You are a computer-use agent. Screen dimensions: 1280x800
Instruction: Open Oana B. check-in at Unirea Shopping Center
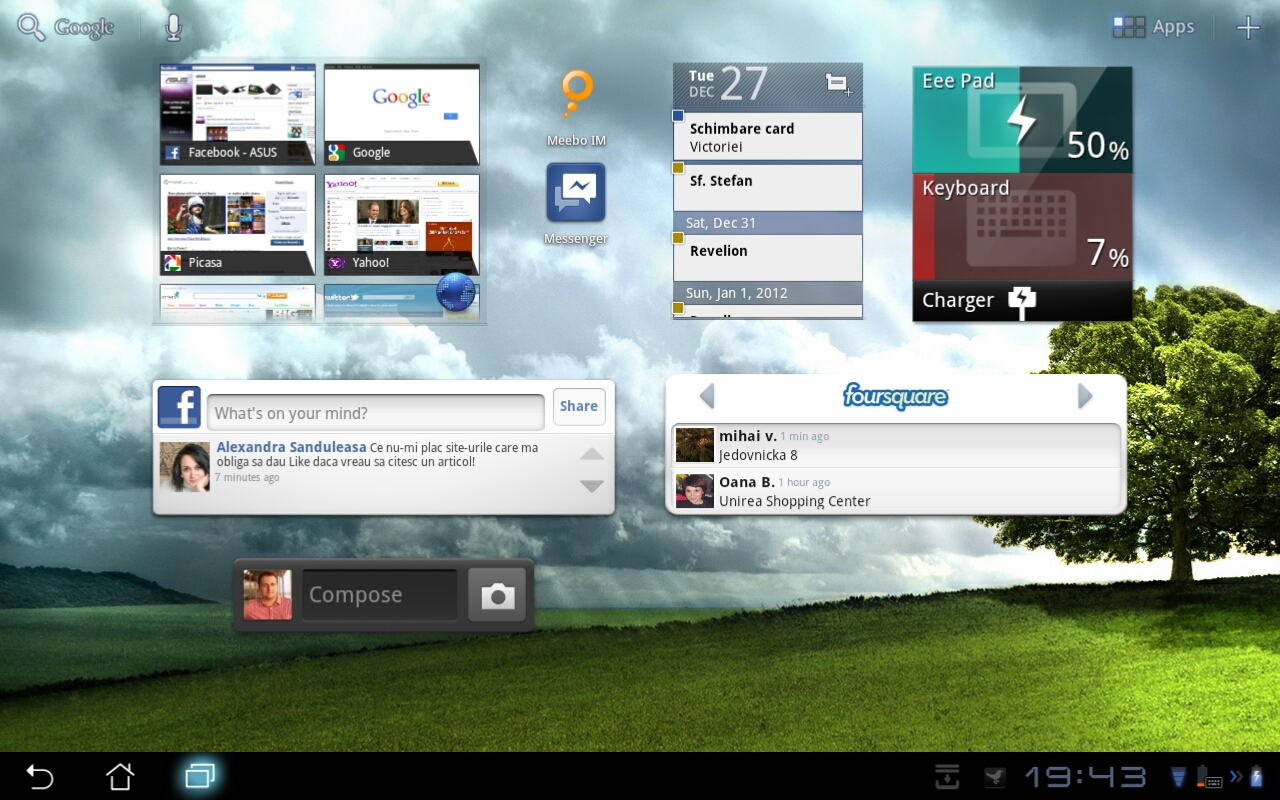point(896,491)
